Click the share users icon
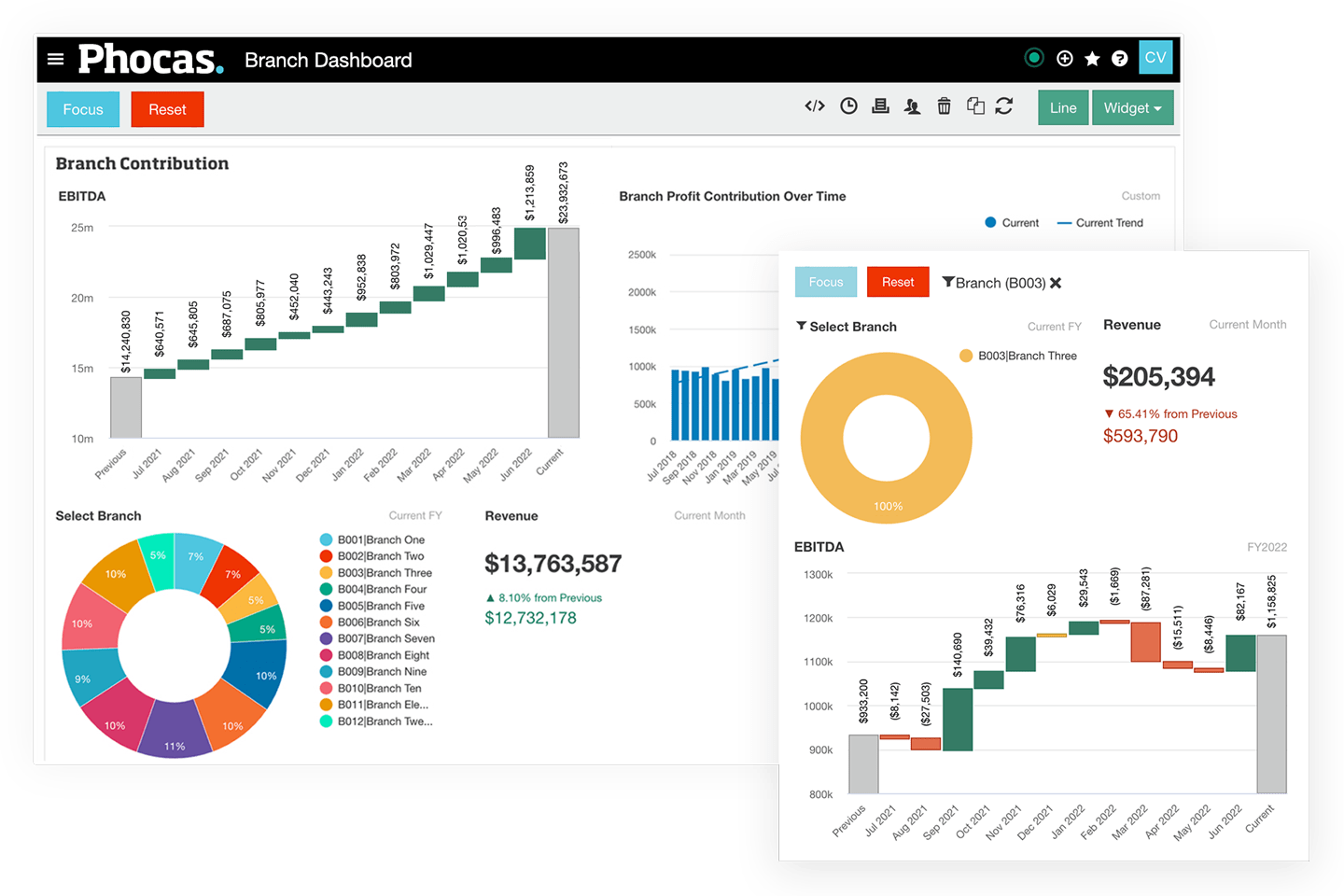 [x=912, y=105]
